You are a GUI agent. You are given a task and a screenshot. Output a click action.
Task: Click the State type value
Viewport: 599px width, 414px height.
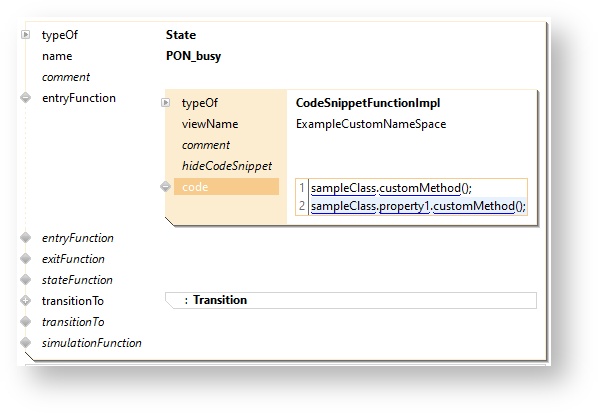click(181, 35)
